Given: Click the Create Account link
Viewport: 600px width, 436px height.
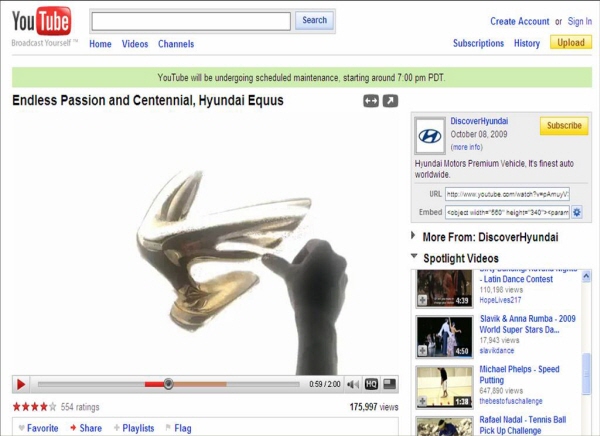Looking at the screenshot, I should (x=519, y=21).
